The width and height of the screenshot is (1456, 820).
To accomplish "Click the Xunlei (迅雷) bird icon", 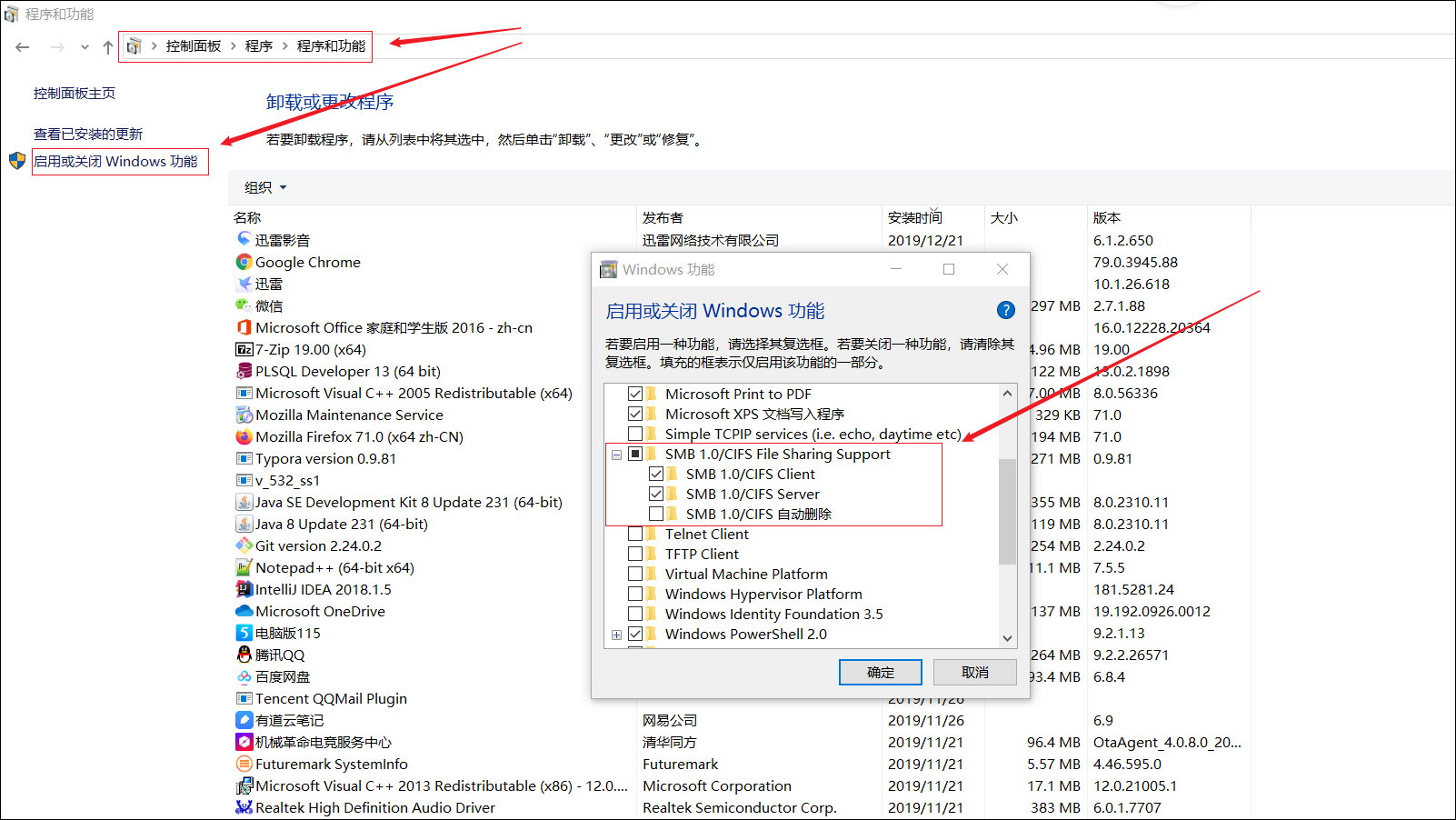I will coord(244,284).
